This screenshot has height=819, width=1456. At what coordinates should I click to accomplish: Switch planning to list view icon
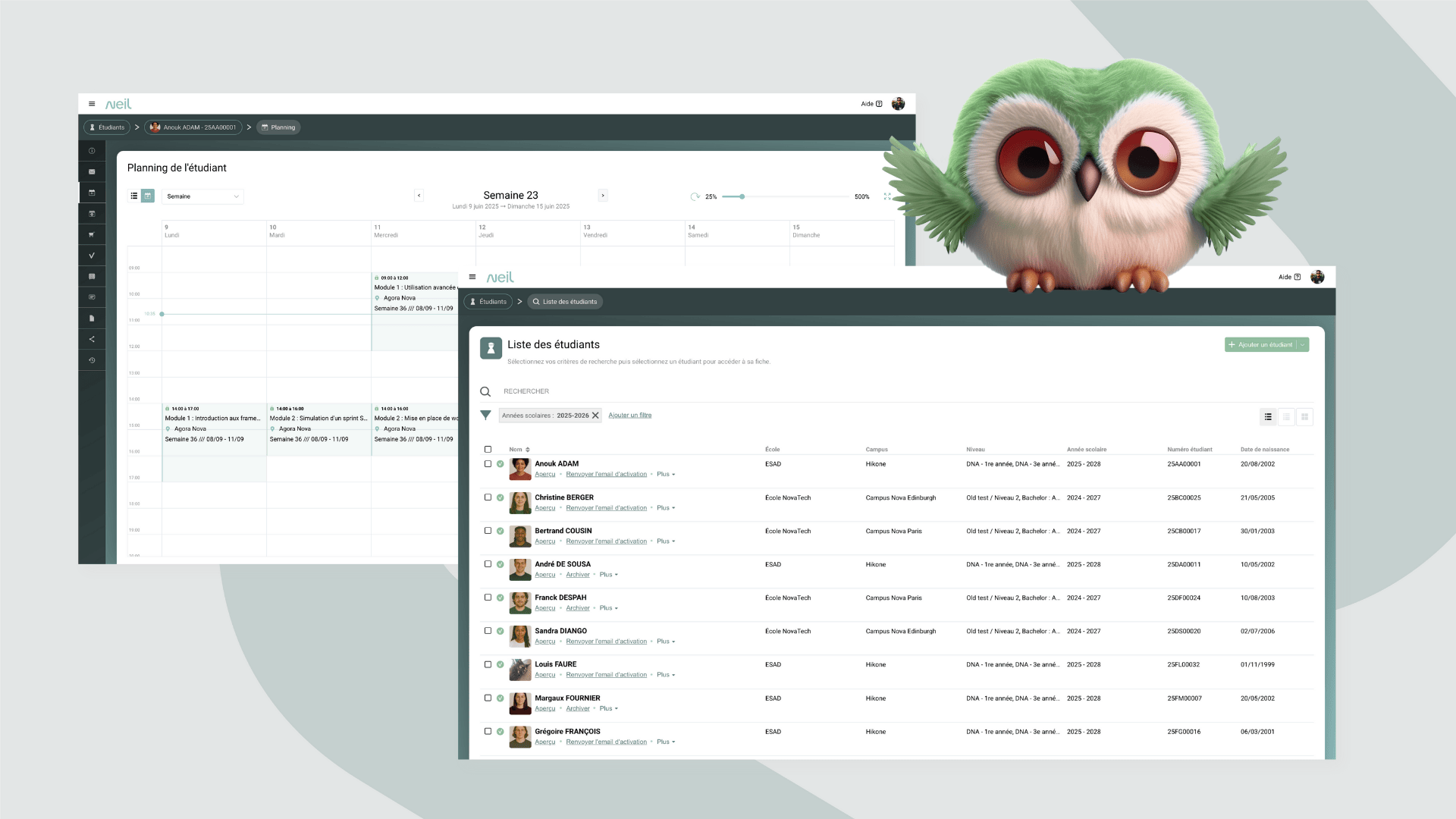(134, 196)
